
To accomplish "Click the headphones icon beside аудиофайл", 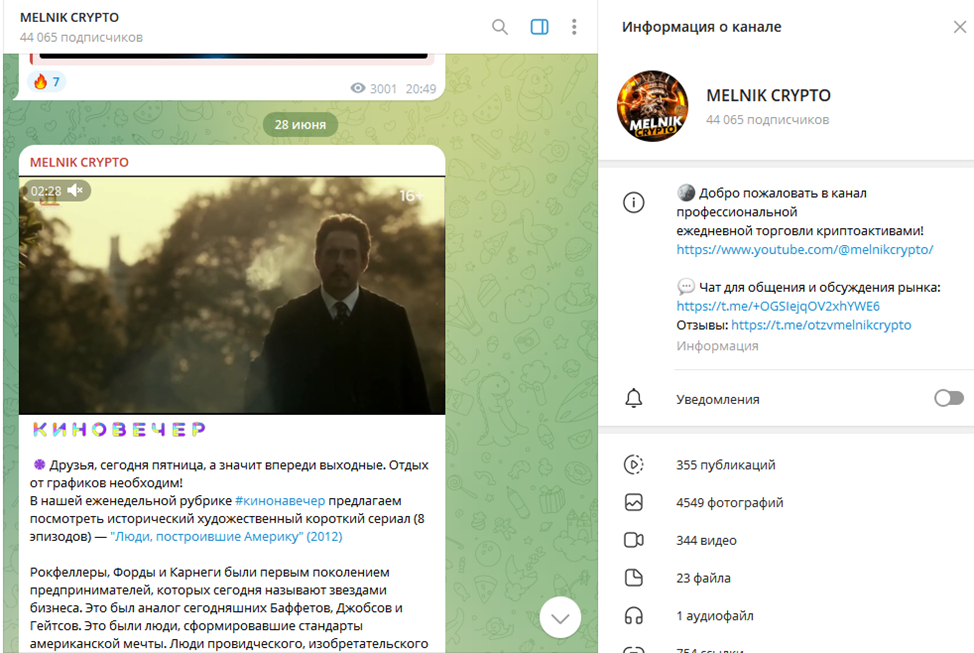I will pyautogui.click(x=634, y=616).
